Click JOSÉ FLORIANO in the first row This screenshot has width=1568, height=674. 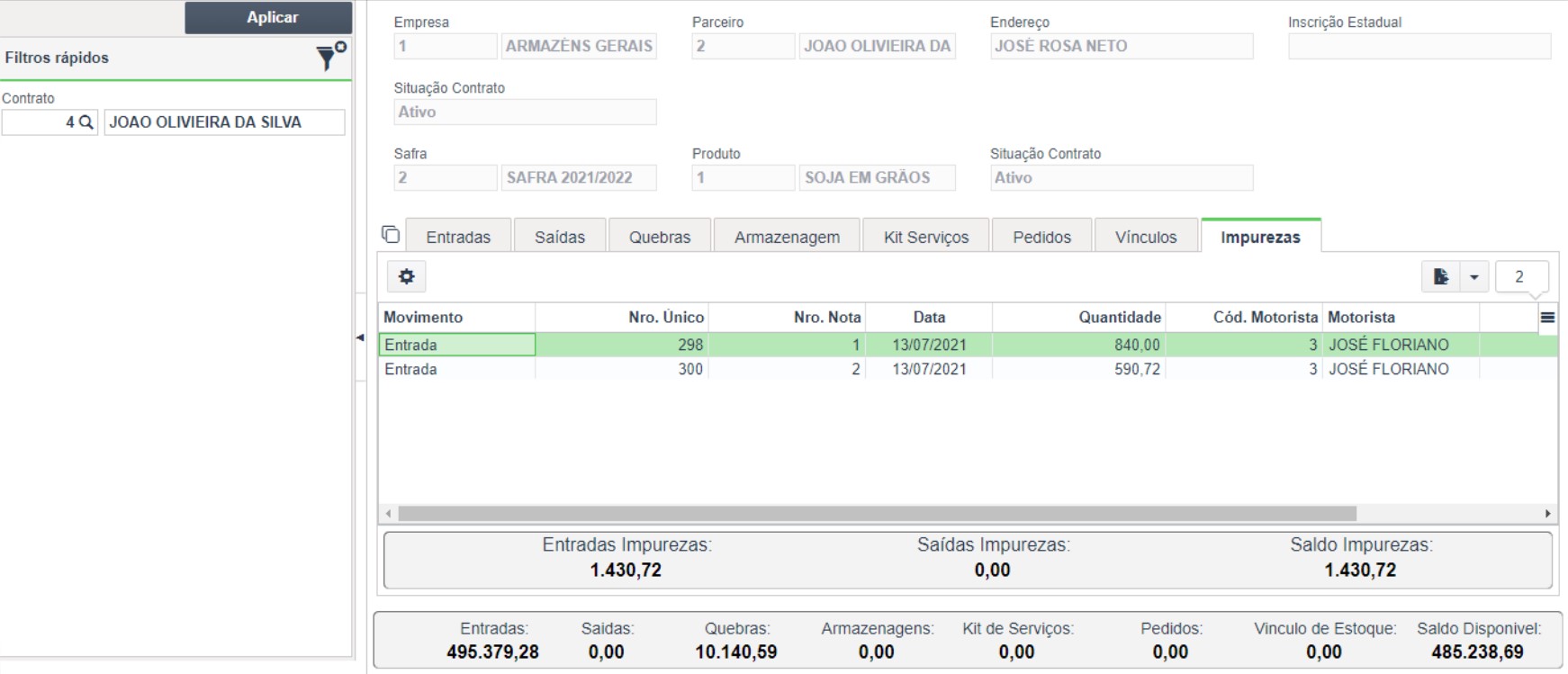1389,345
